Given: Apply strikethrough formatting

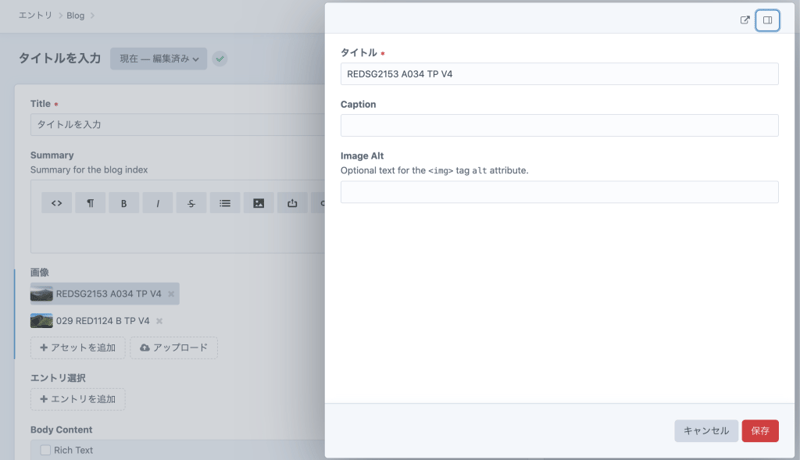Looking at the screenshot, I should [191, 203].
